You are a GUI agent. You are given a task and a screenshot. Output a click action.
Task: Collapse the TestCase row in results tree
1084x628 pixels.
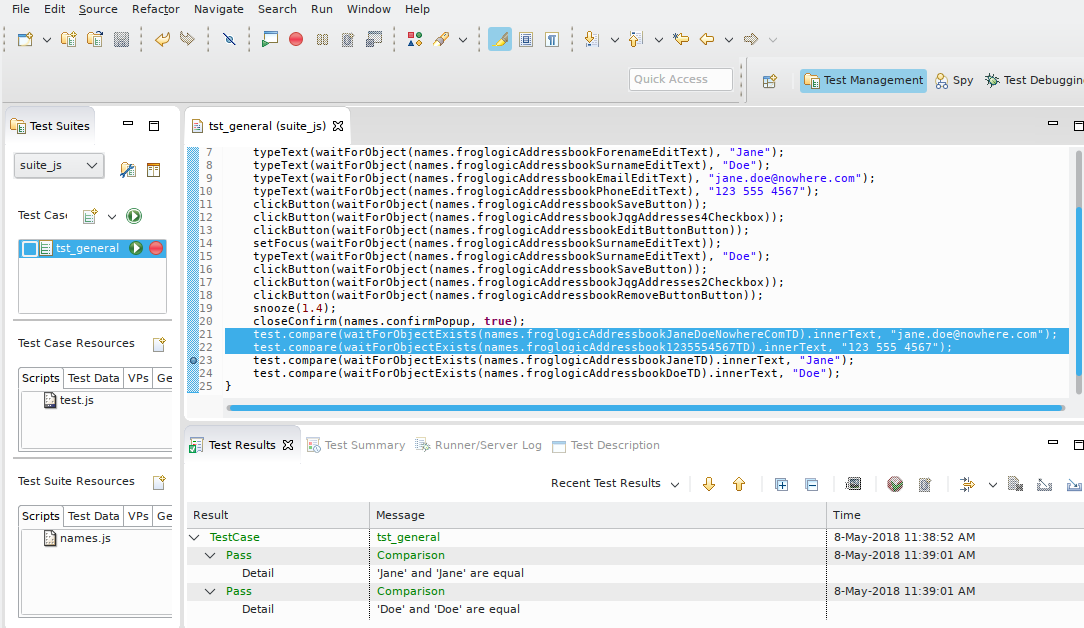tap(194, 538)
